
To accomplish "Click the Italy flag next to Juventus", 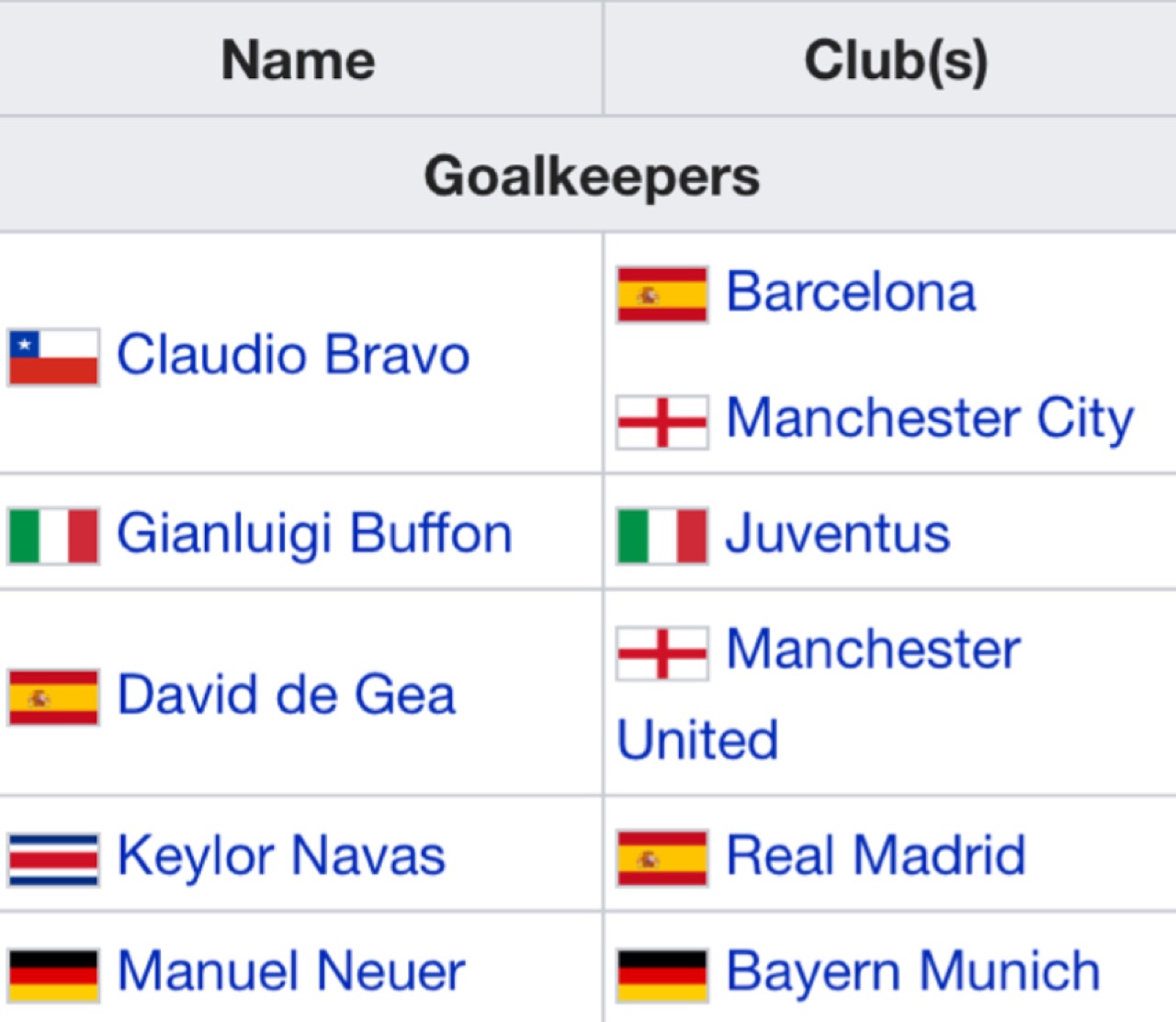I will 661,536.
